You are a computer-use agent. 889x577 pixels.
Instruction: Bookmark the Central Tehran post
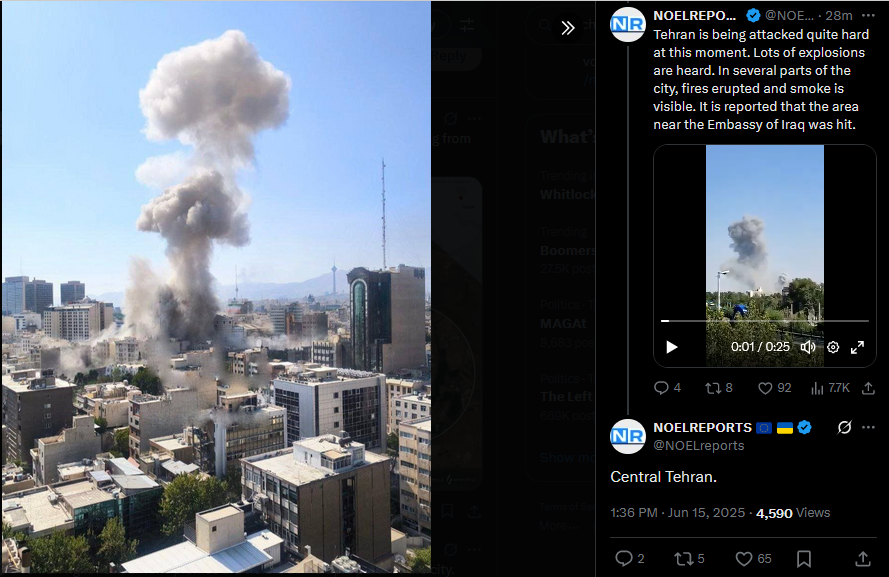click(804, 559)
